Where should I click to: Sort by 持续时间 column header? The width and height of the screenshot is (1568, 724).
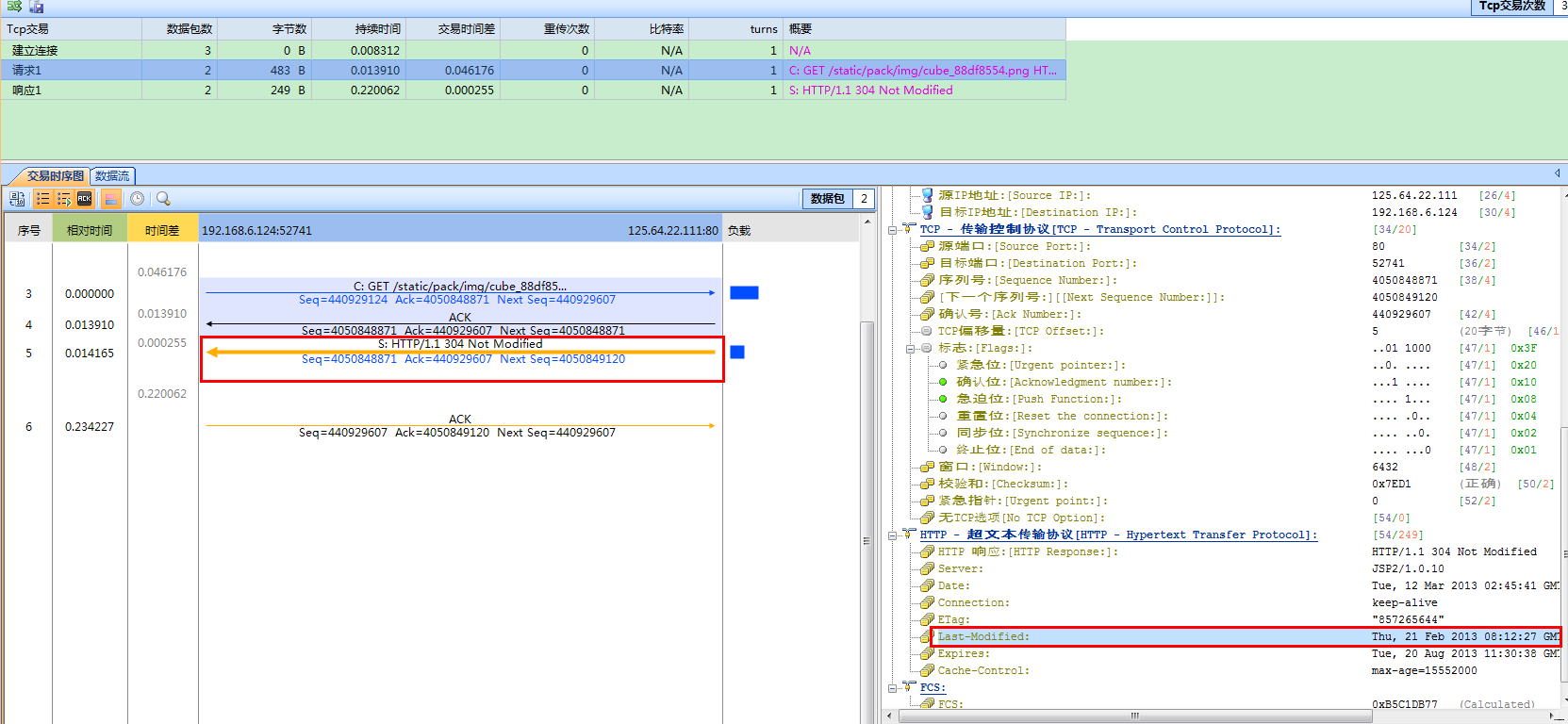(358, 29)
